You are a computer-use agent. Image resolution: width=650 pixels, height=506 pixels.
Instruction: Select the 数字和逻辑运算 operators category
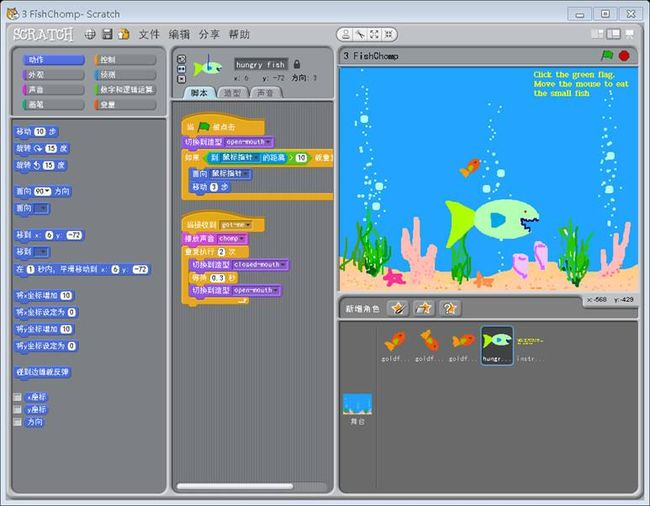point(126,90)
